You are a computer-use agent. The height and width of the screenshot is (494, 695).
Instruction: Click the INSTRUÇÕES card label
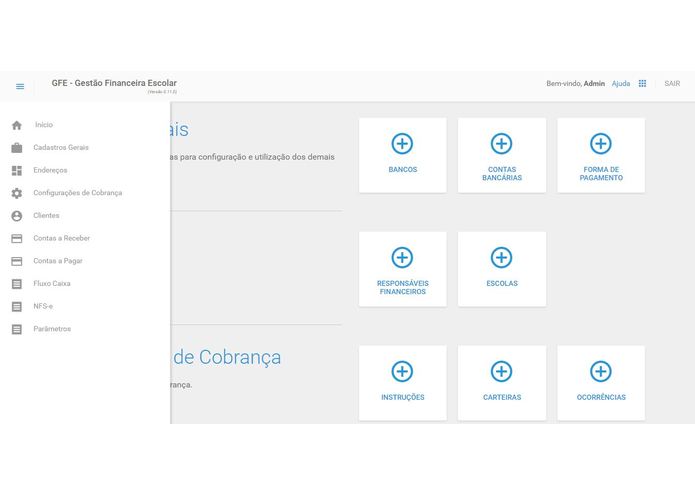(402, 397)
